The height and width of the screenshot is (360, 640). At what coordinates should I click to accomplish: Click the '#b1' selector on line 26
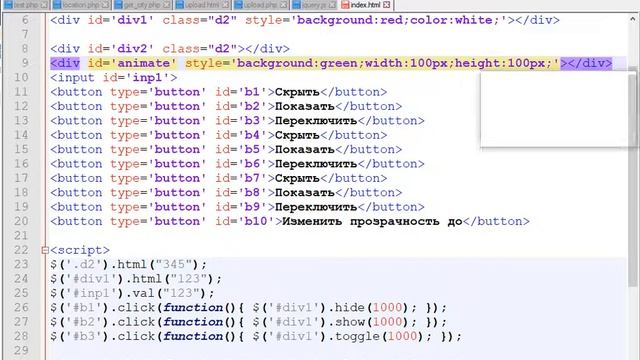pos(84,308)
